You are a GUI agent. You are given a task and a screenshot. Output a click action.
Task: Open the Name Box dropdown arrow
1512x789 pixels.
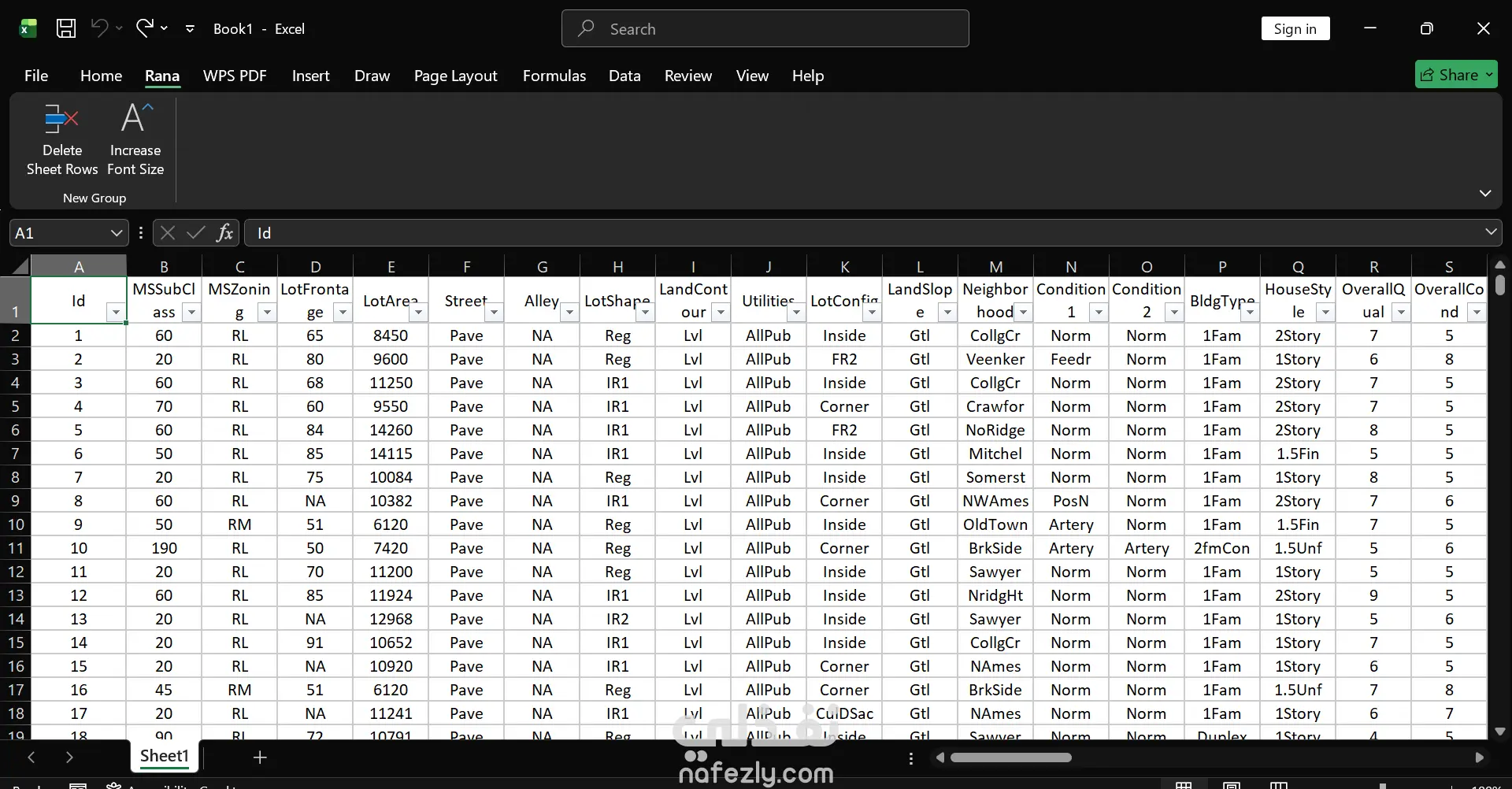[x=116, y=233]
